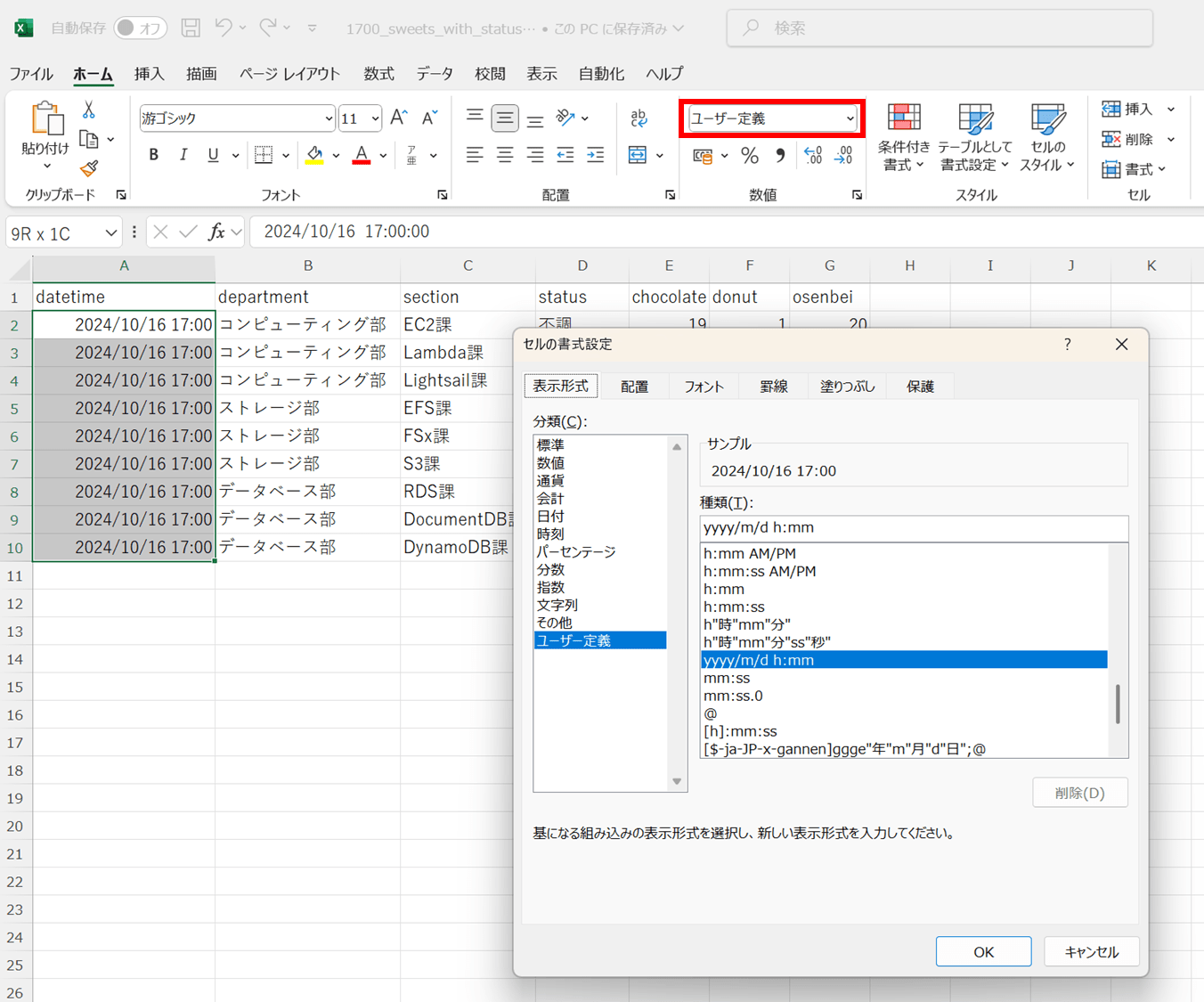The height and width of the screenshot is (1002, 1204).
Task: Apply Percent style format
Action: [x=750, y=156]
